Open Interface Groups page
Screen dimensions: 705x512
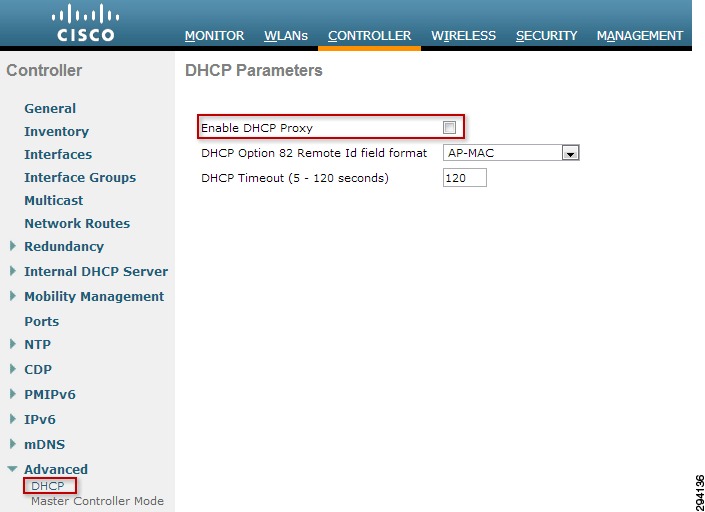click(x=80, y=177)
